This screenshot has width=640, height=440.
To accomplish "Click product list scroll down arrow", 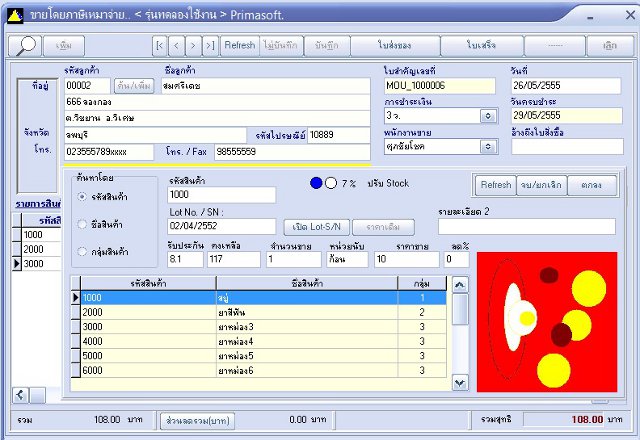I will [x=460, y=383].
